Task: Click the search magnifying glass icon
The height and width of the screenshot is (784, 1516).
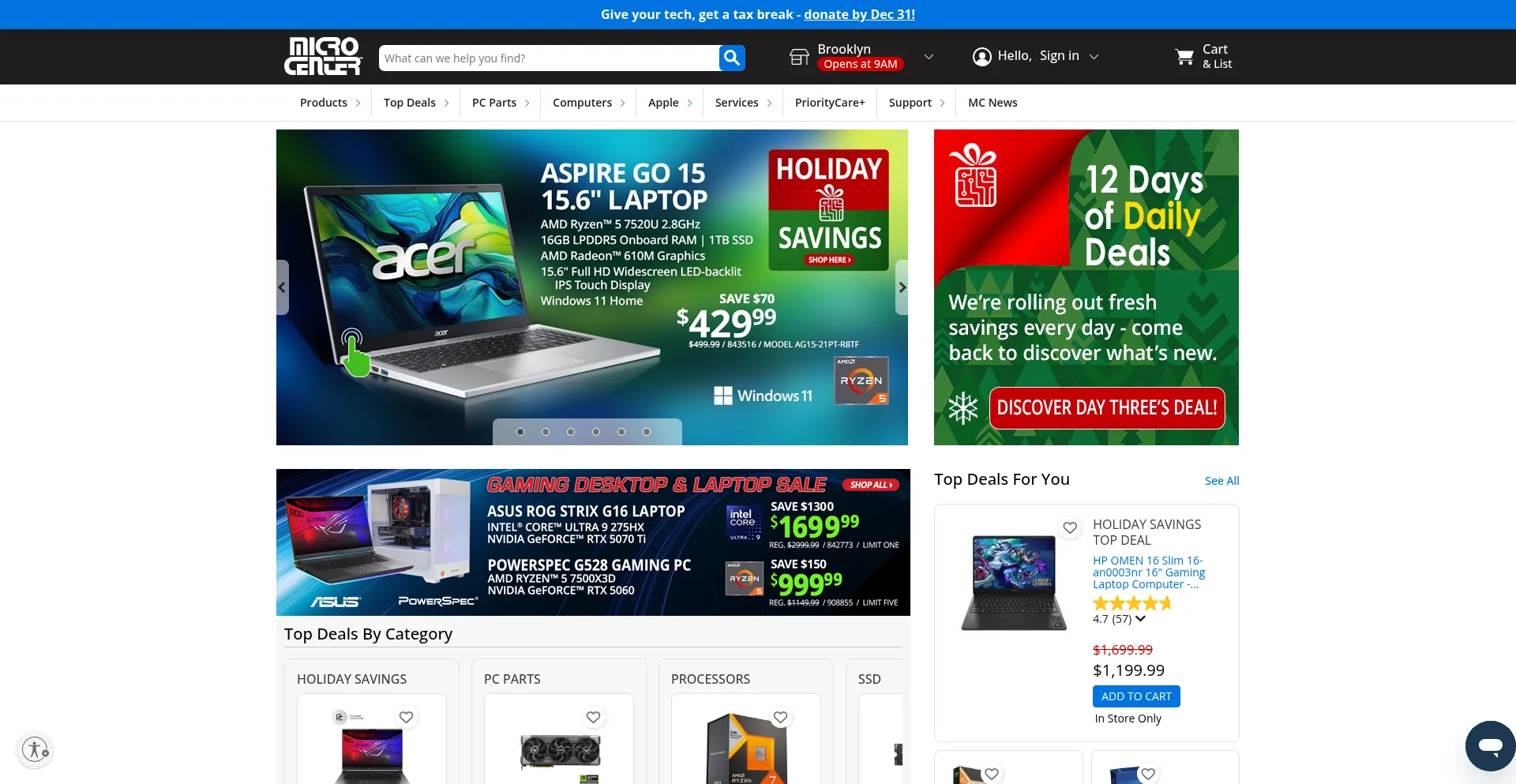Action: point(731,58)
